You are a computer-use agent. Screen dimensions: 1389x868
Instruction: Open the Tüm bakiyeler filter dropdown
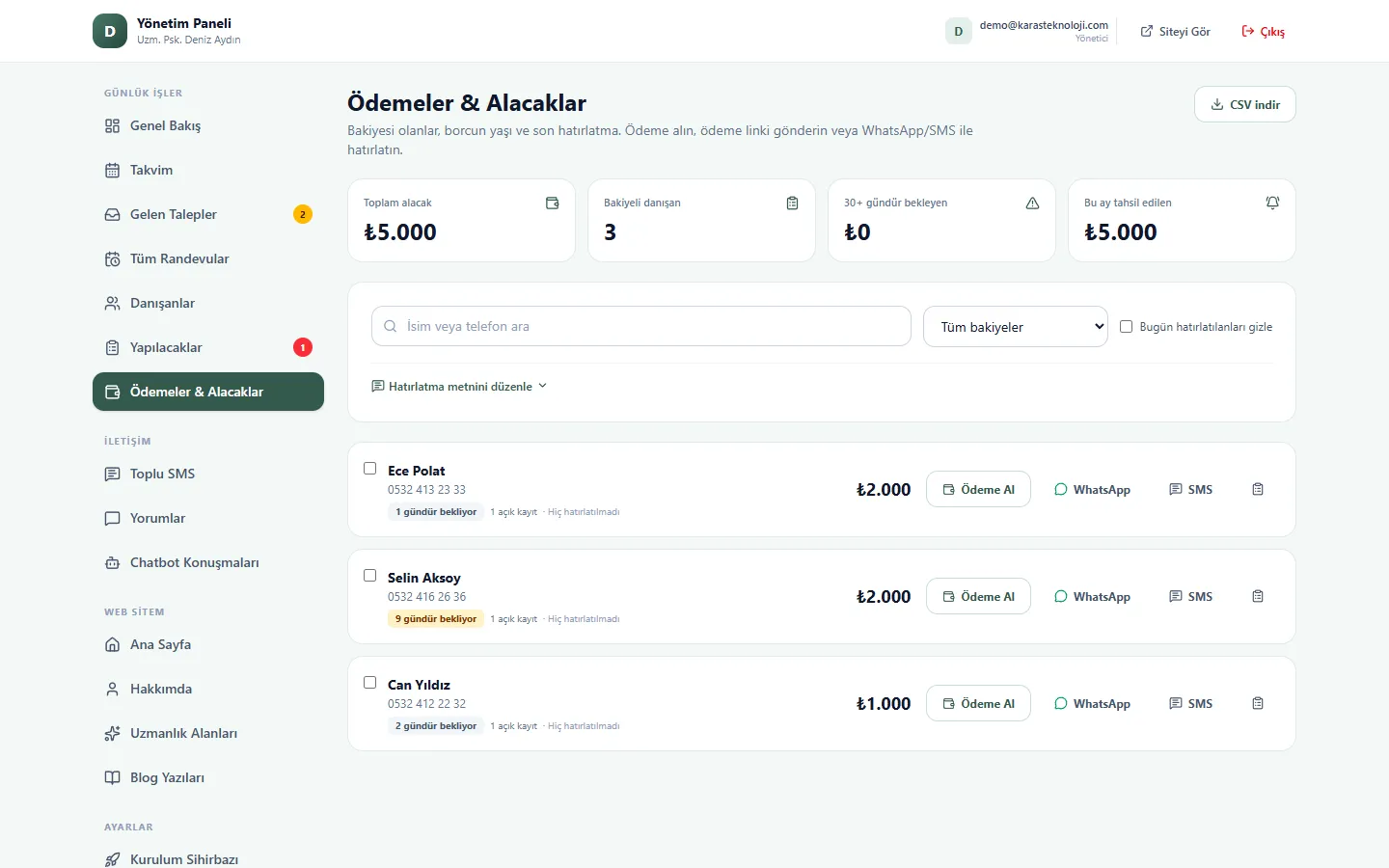pos(1016,327)
